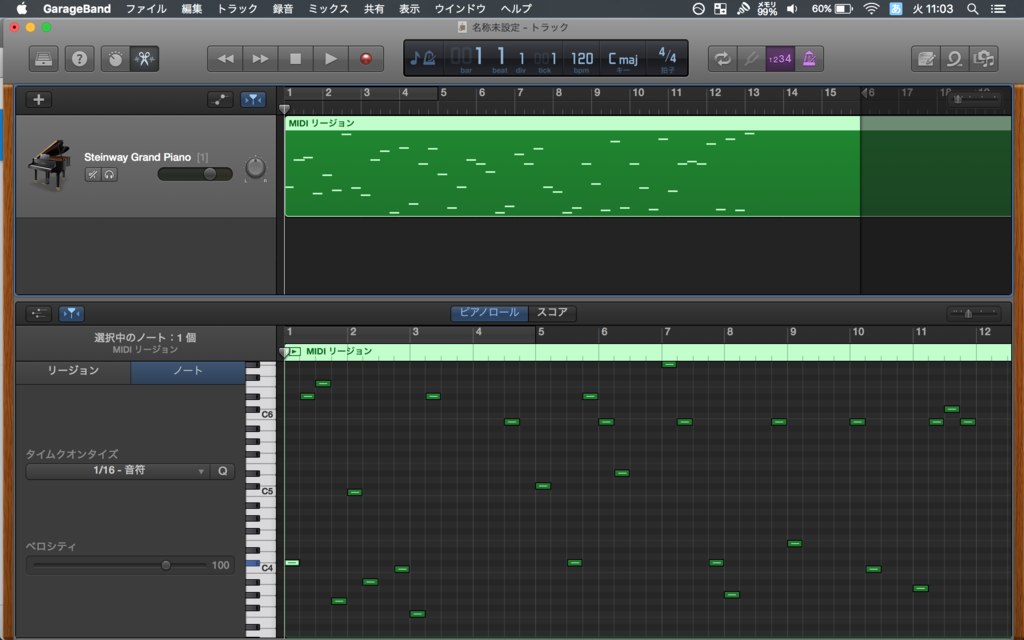Open the ウインドウ menu
The width and height of the screenshot is (1024, 640).
point(460,8)
